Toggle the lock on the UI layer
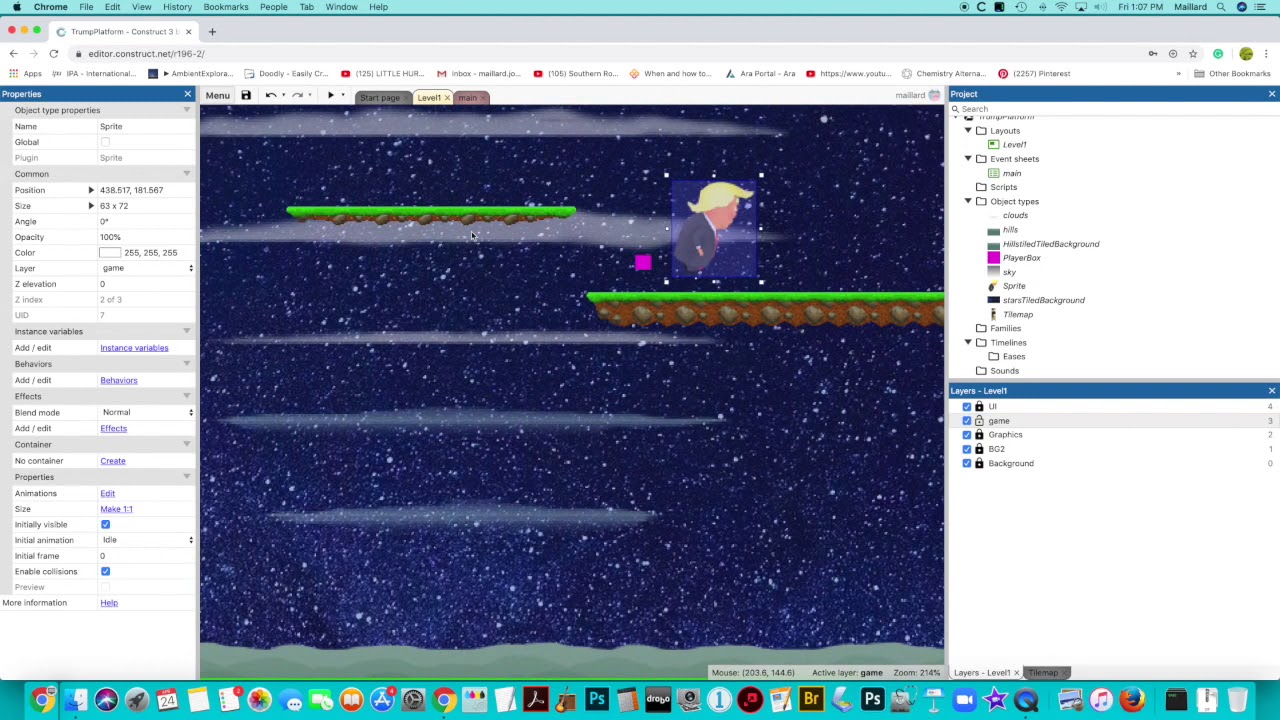The width and height of the screenshot is (1280, 720). coord(979,407)
